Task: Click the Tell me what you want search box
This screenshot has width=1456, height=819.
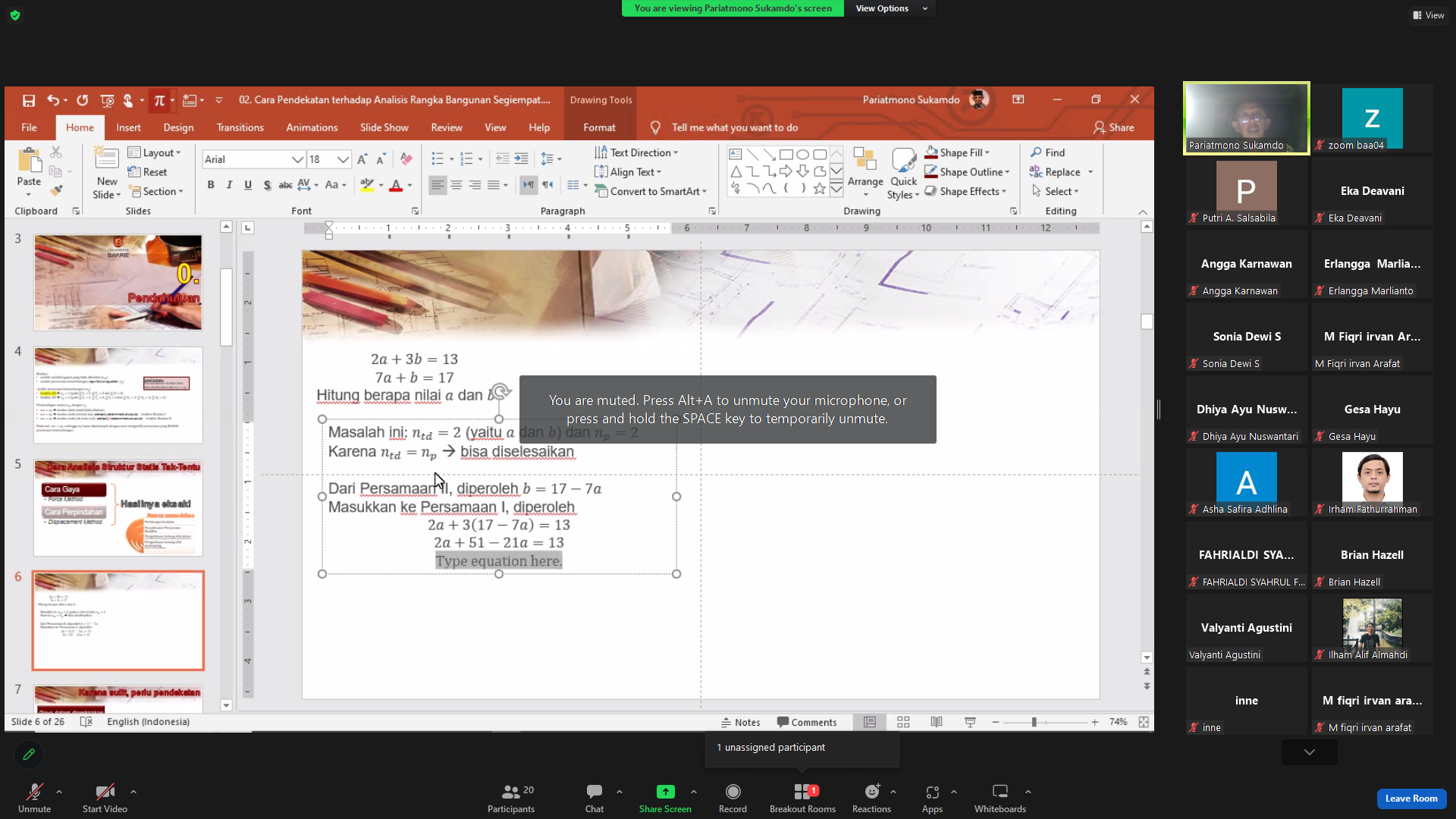Action: click(735, 127)
